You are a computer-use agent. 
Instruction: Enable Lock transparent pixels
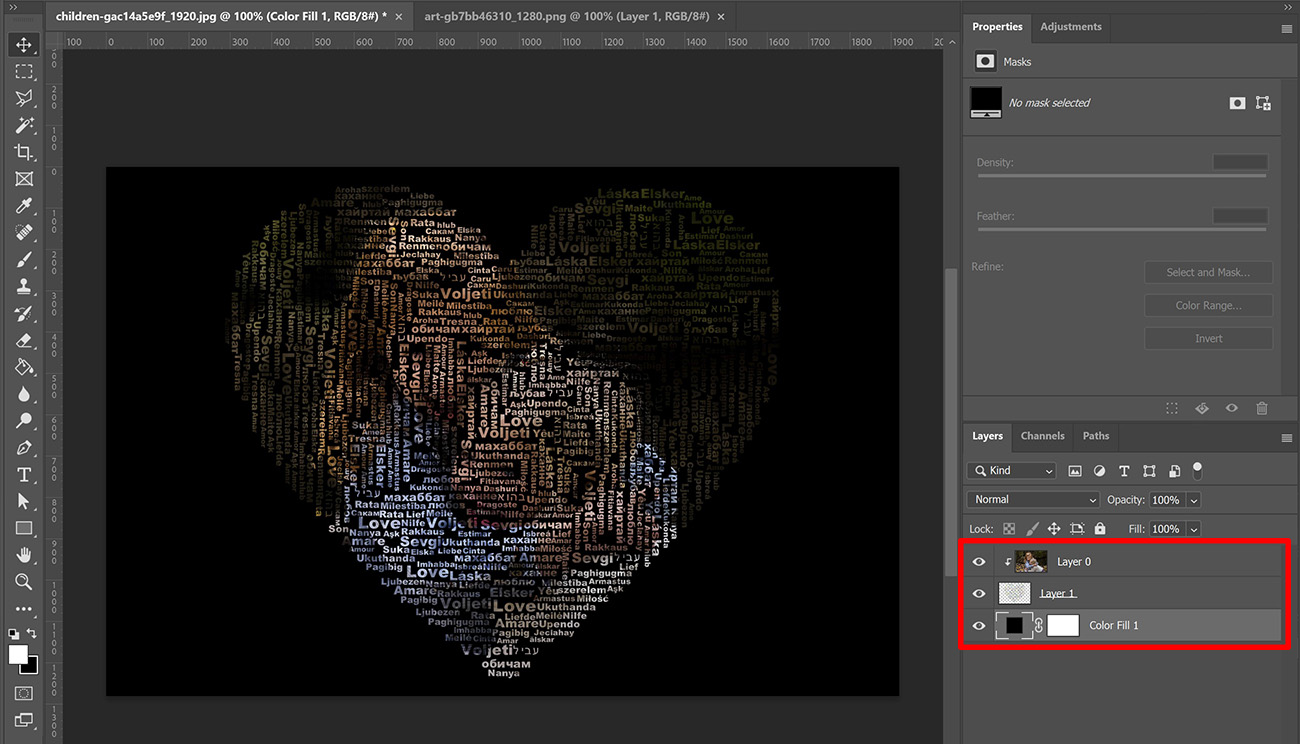1009,528
